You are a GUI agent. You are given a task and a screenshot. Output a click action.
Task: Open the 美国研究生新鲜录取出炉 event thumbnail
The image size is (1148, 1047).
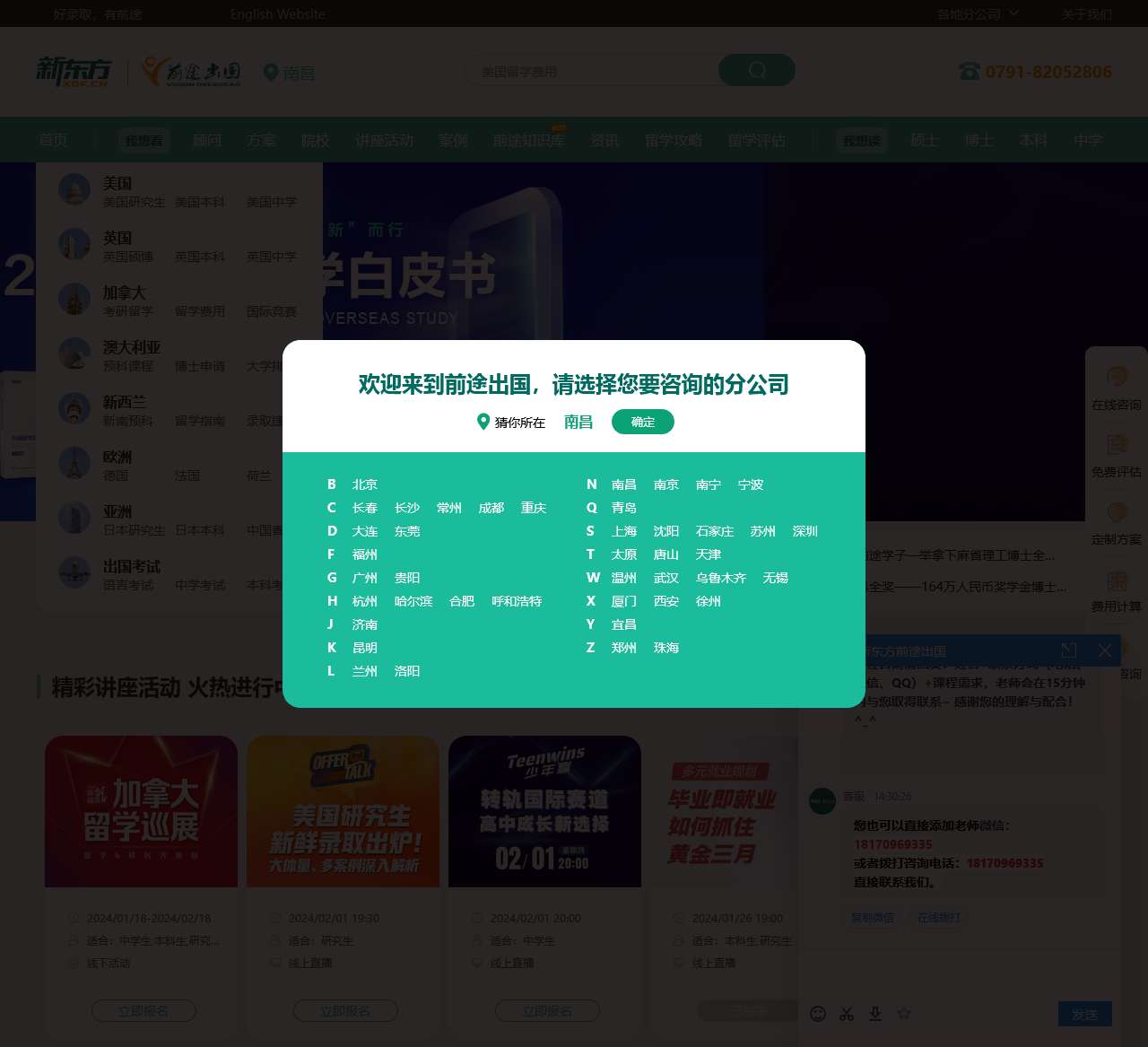(x=344, y=811)
